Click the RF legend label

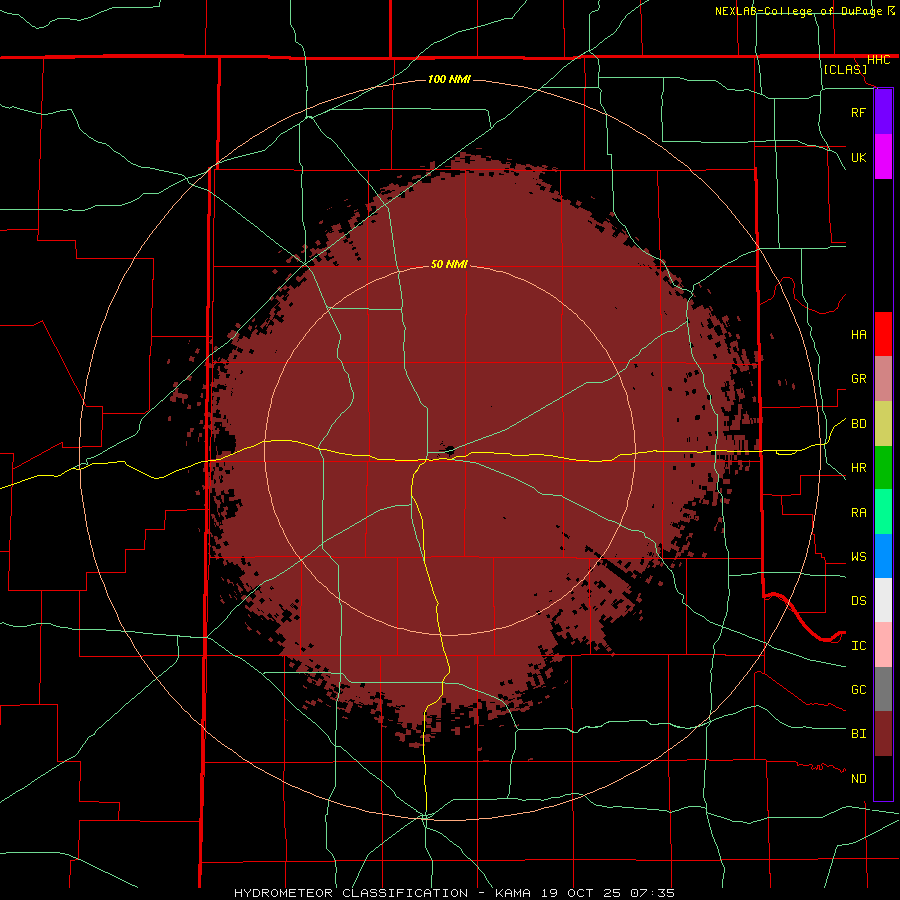pyautogui.click(x=858, y=112)
